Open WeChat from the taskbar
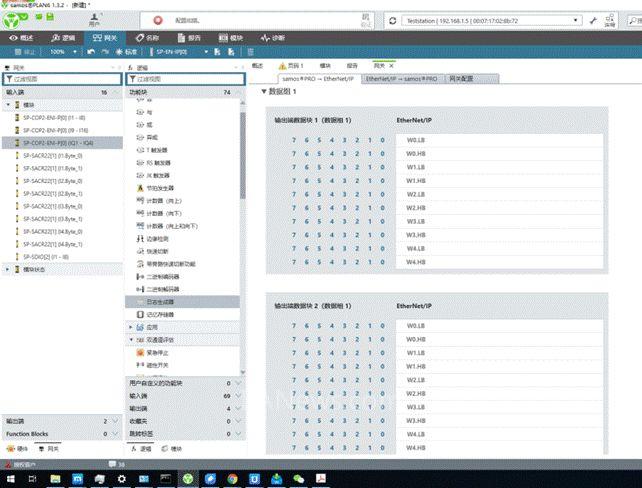The height and width of the screenshot is (488, 642). pyautogui.click(x=298, y=479)
